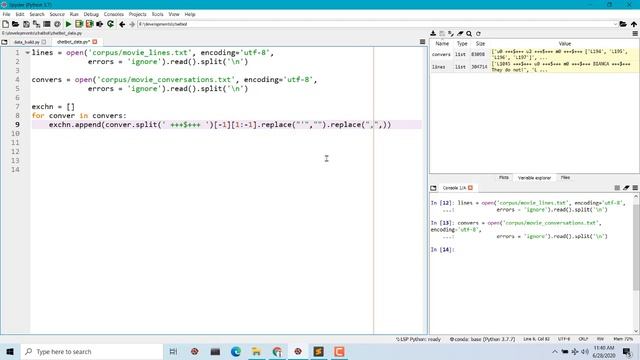Viewport: 640px width, 360px height.
Task: Click the conda base Python 3.7.7 status
Action: coord(482,339)
